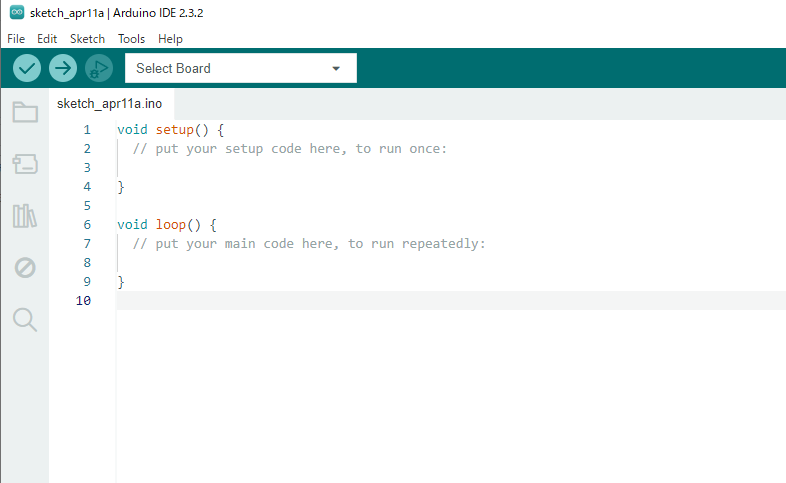
Task: Click line number 7 in the gutter
Action: [87, 244]
